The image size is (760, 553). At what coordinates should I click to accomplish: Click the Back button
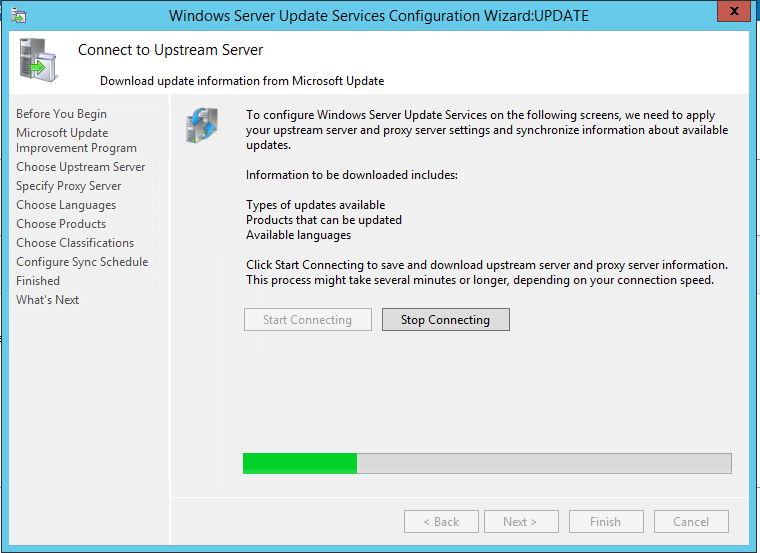click(x=441, y=521)
